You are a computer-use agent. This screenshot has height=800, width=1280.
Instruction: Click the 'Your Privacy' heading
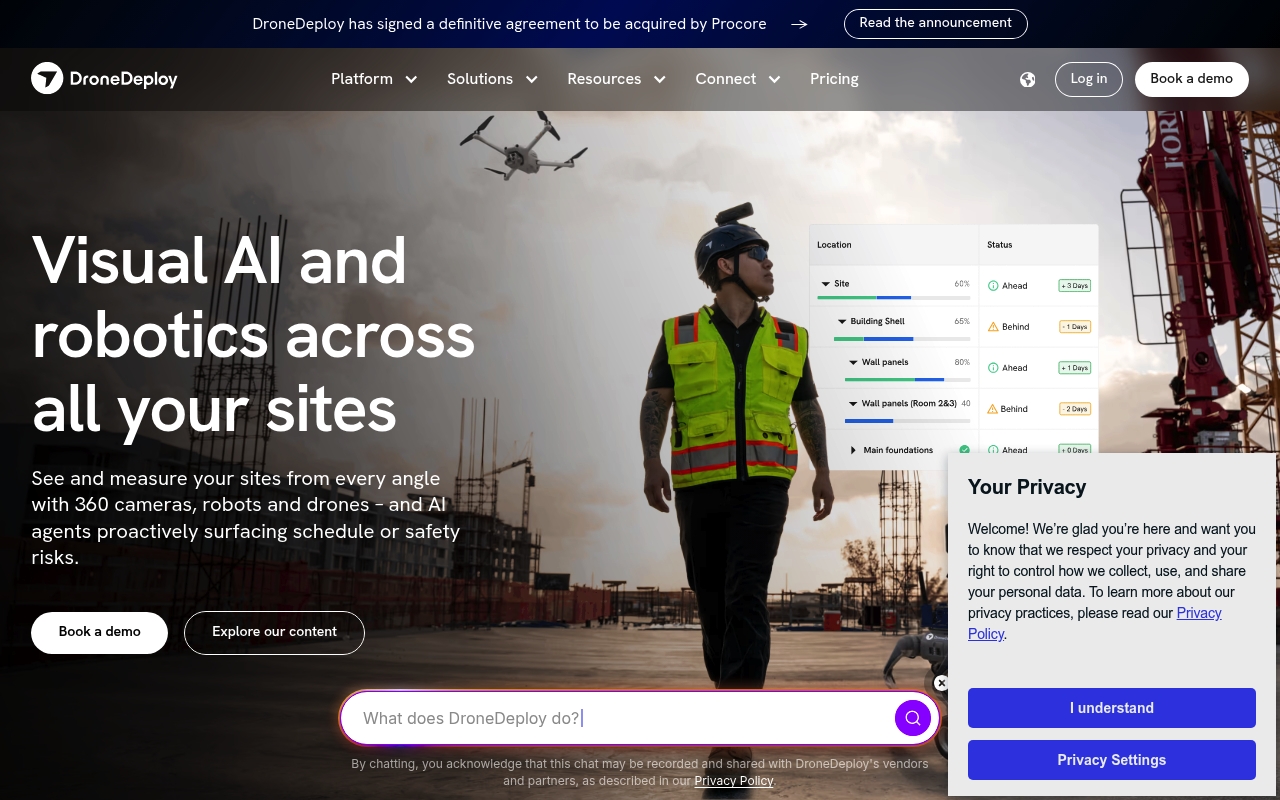coord(1026,487)
